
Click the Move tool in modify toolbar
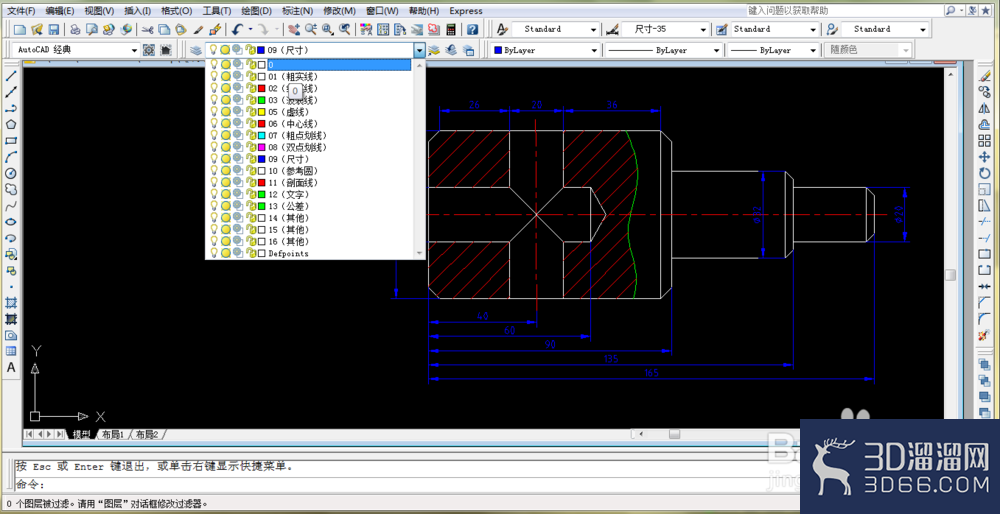click(x=984, y=157)
